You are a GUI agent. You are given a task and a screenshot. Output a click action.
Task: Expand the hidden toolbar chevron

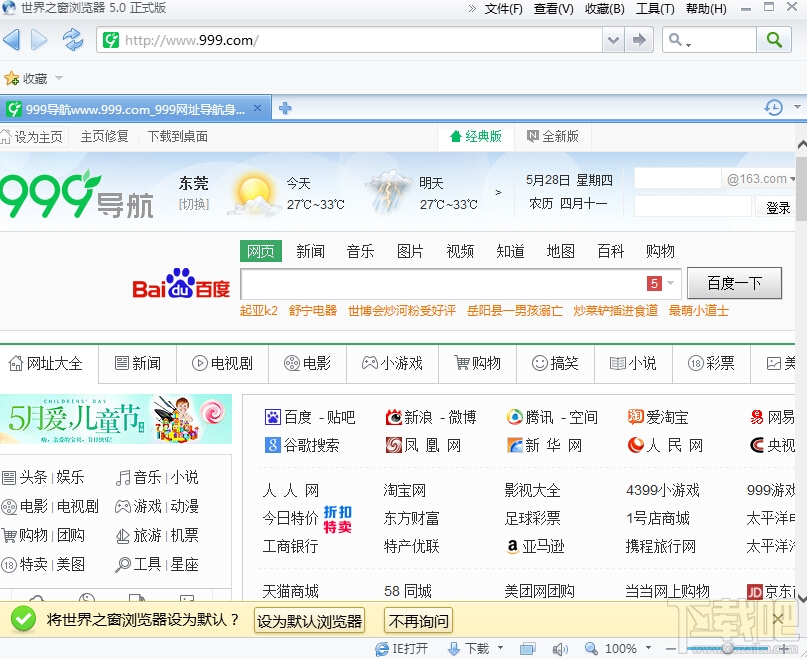[x=471, y=8]
